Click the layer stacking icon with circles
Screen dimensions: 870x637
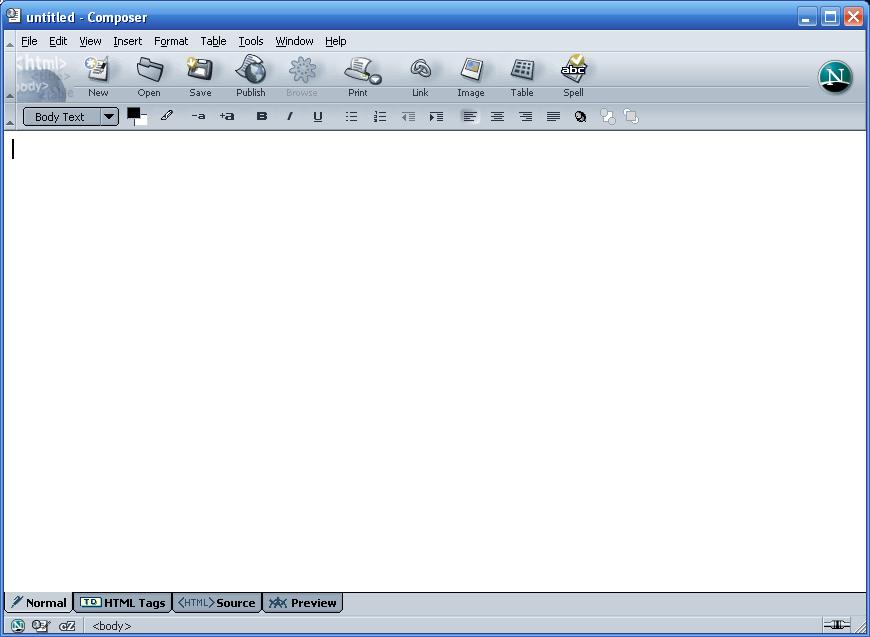(x=608, y=117)
